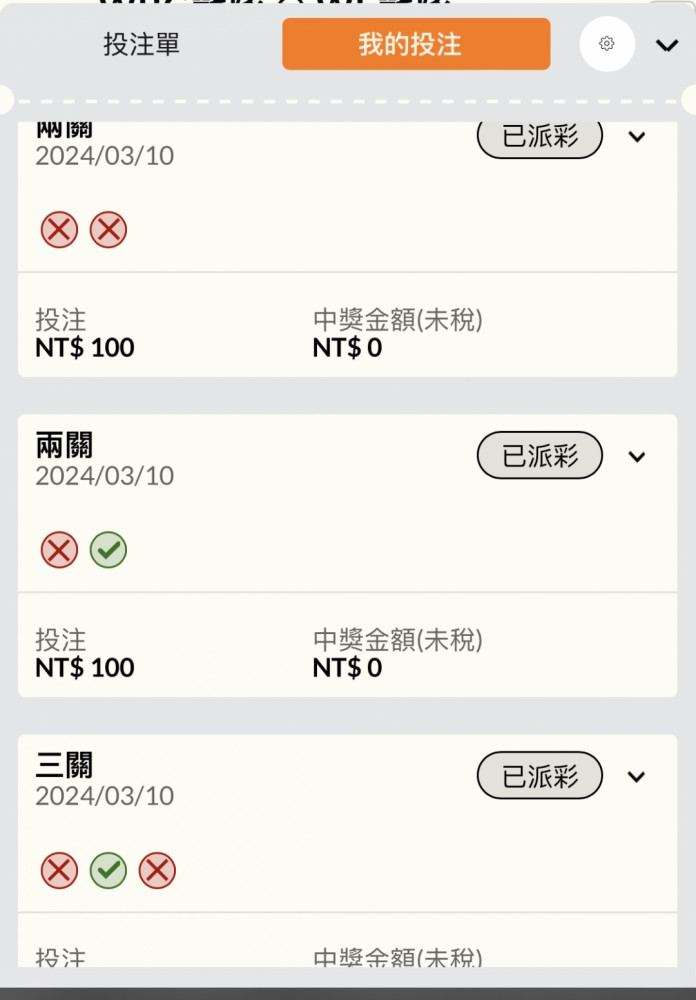Click NT$ 100 stake in middle card

tap(85, 668)
